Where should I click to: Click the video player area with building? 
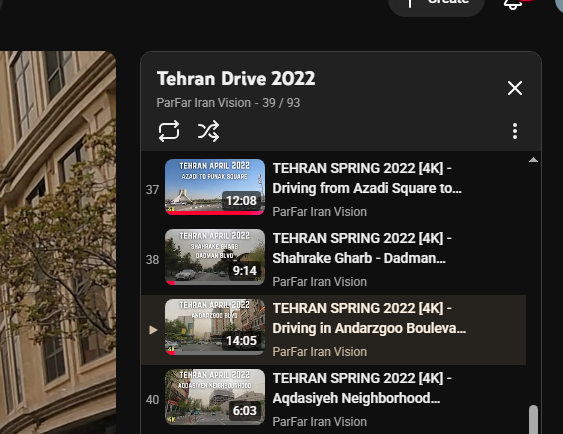tap(57, 242)
